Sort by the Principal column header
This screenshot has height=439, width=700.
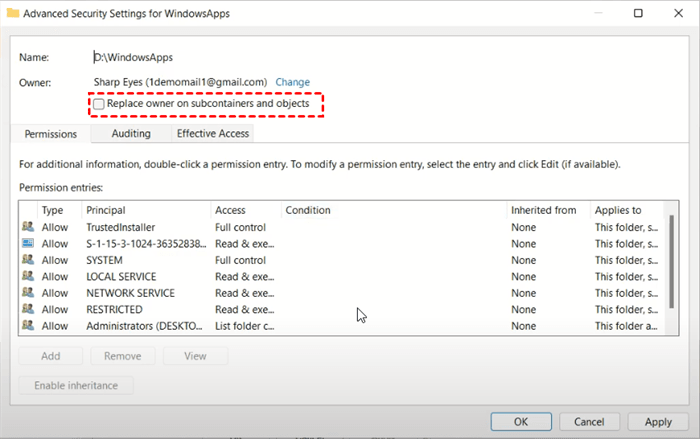click(106, 210)
